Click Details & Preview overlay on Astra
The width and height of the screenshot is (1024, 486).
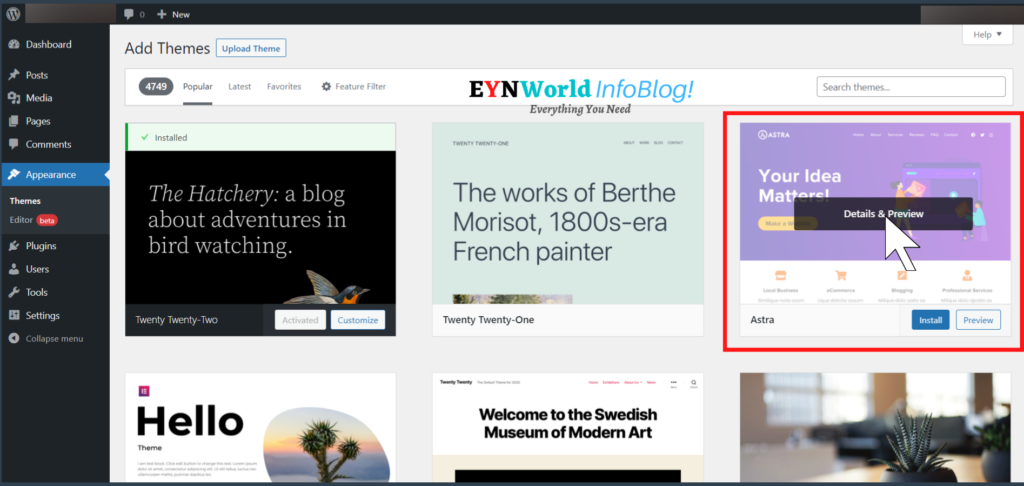pos(884,214)
